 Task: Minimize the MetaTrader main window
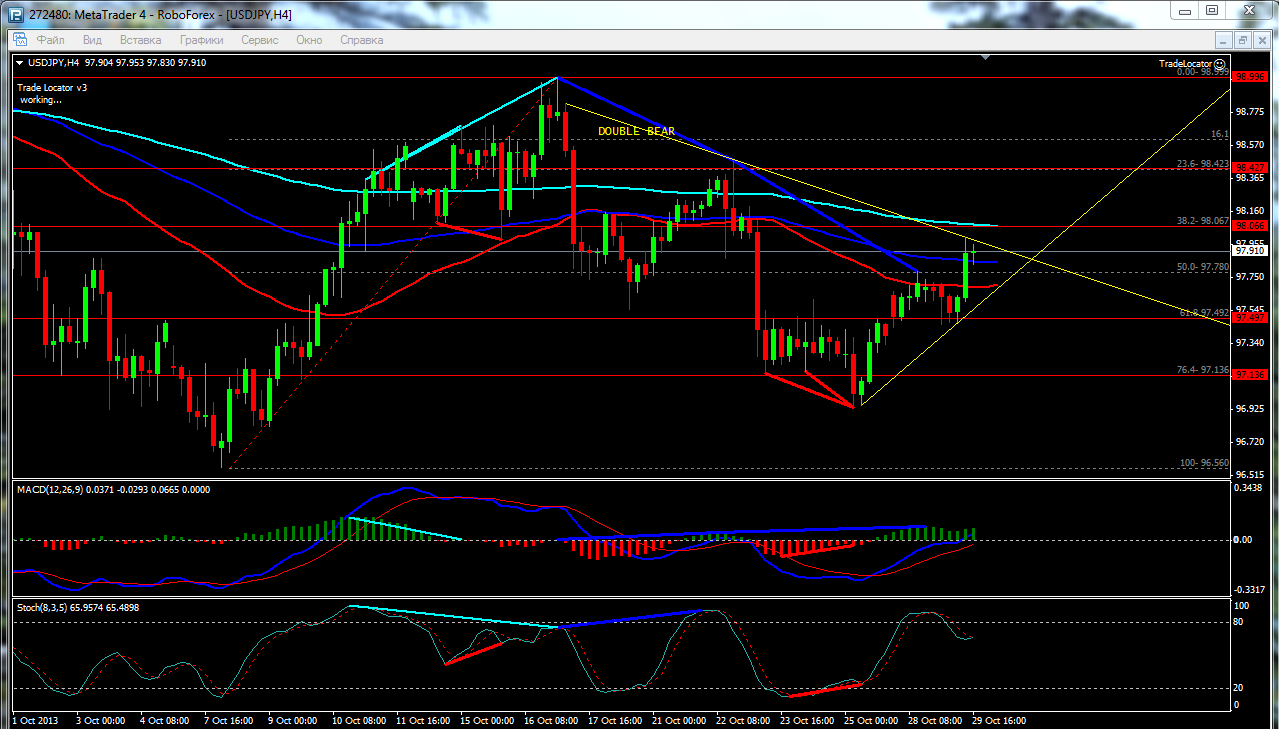1184,10
